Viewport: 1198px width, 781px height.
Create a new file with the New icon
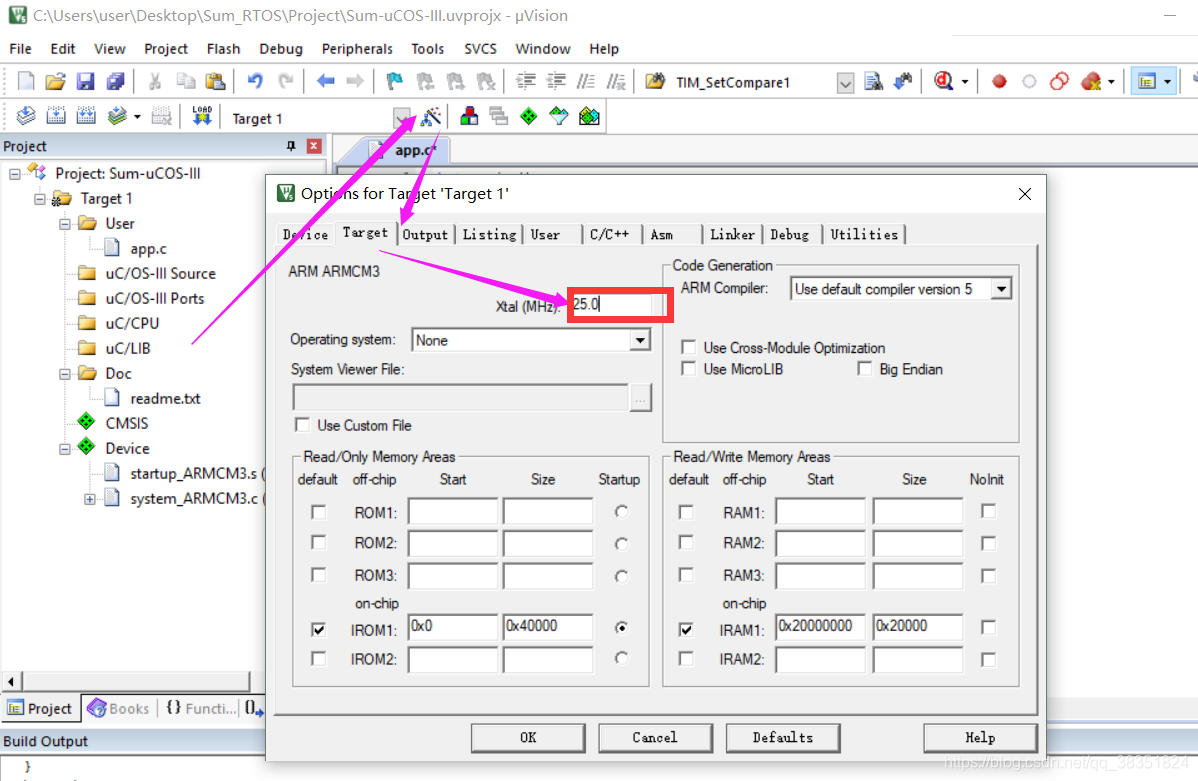(25, 81)
